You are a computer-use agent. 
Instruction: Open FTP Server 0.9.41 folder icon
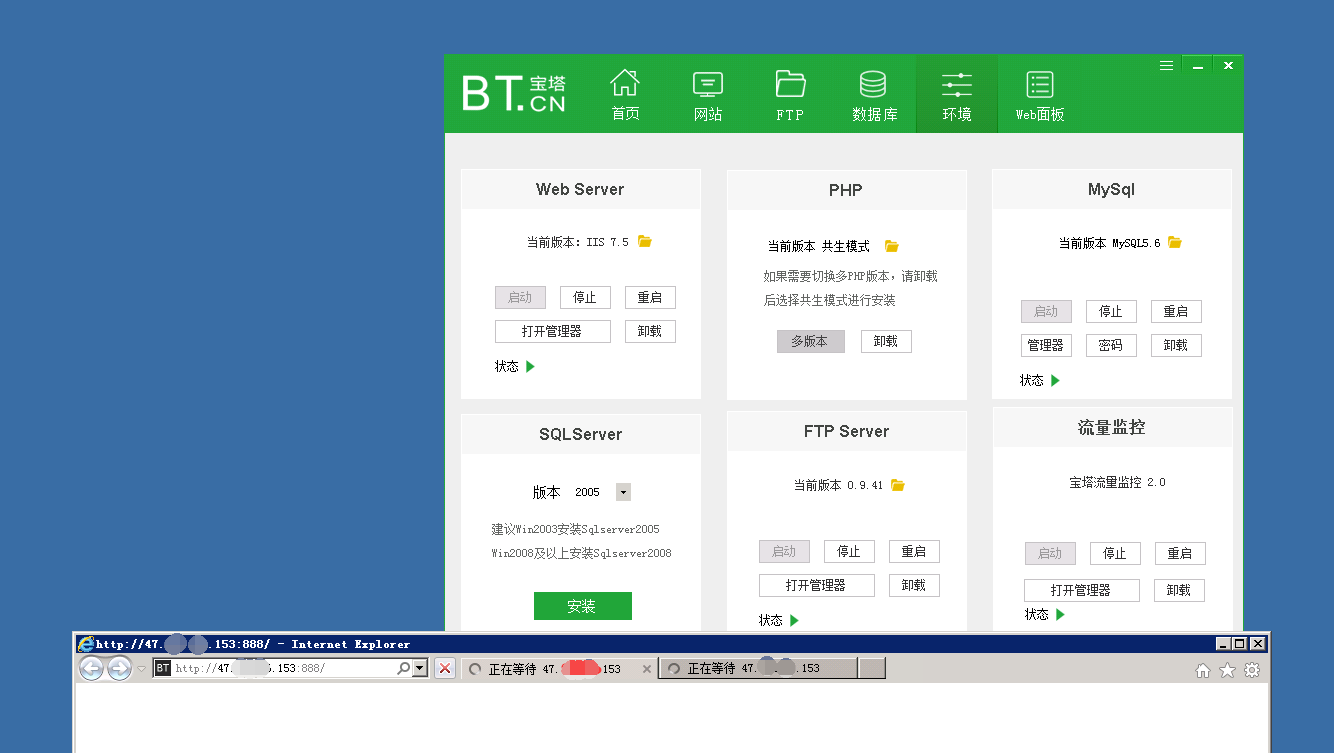click(898, 485)
